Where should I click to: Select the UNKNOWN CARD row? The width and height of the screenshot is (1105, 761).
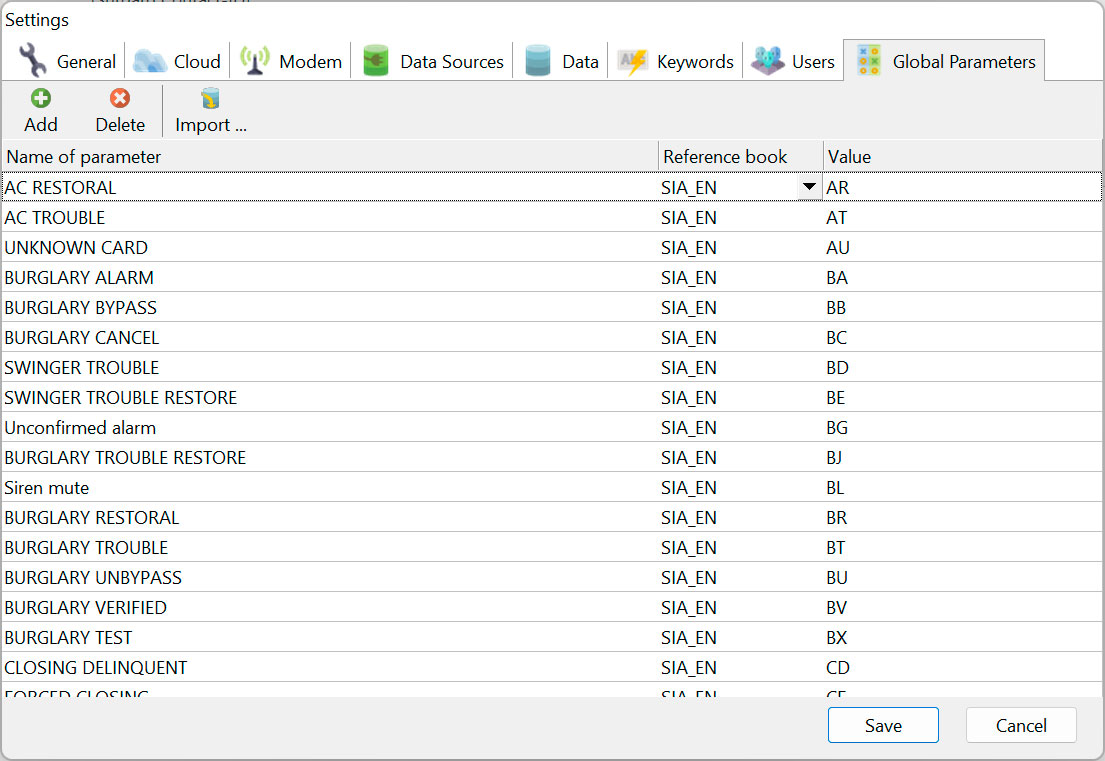(552, 247)
